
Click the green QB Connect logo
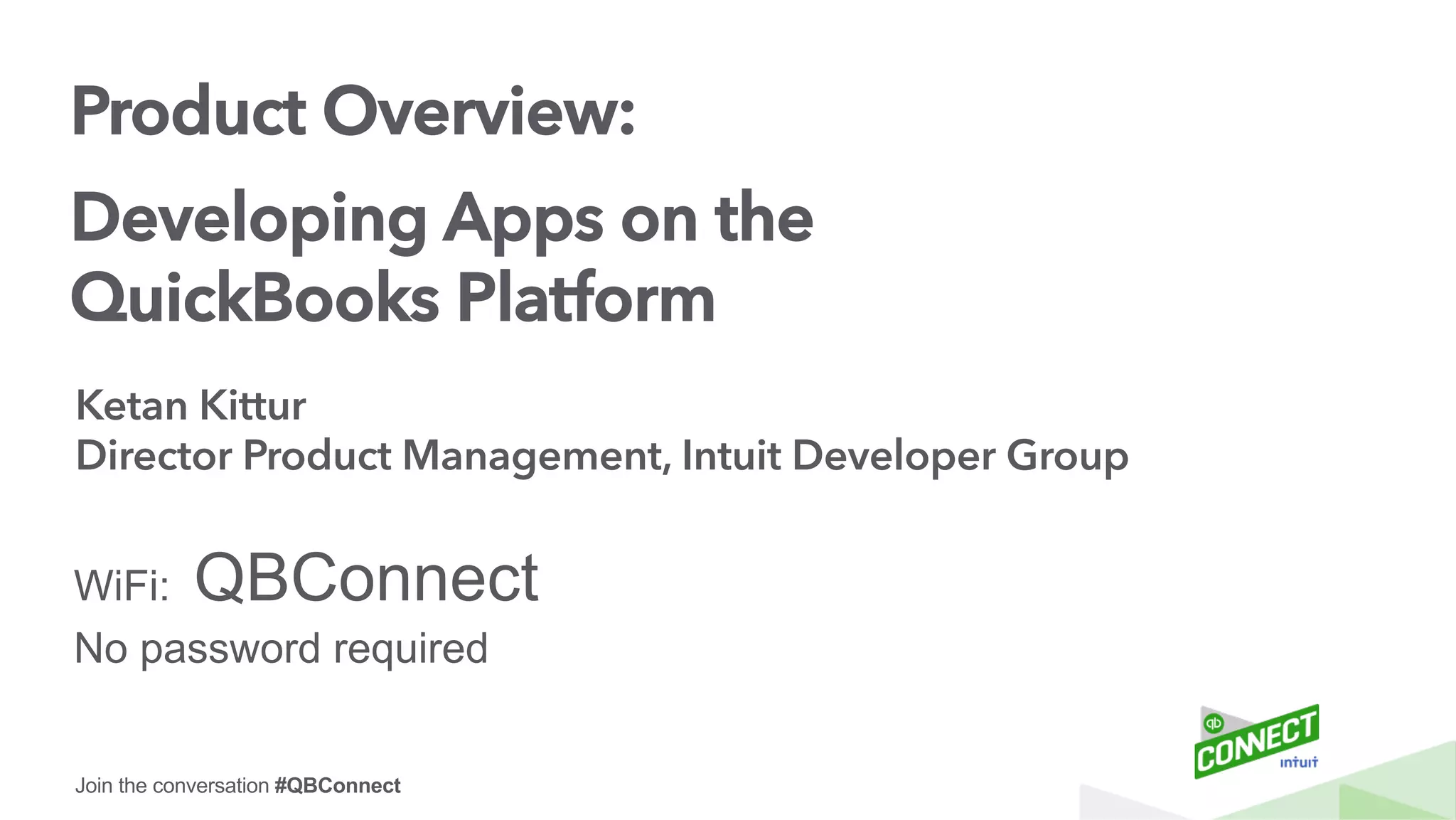pyautogui.click(x=1256, y=743)
